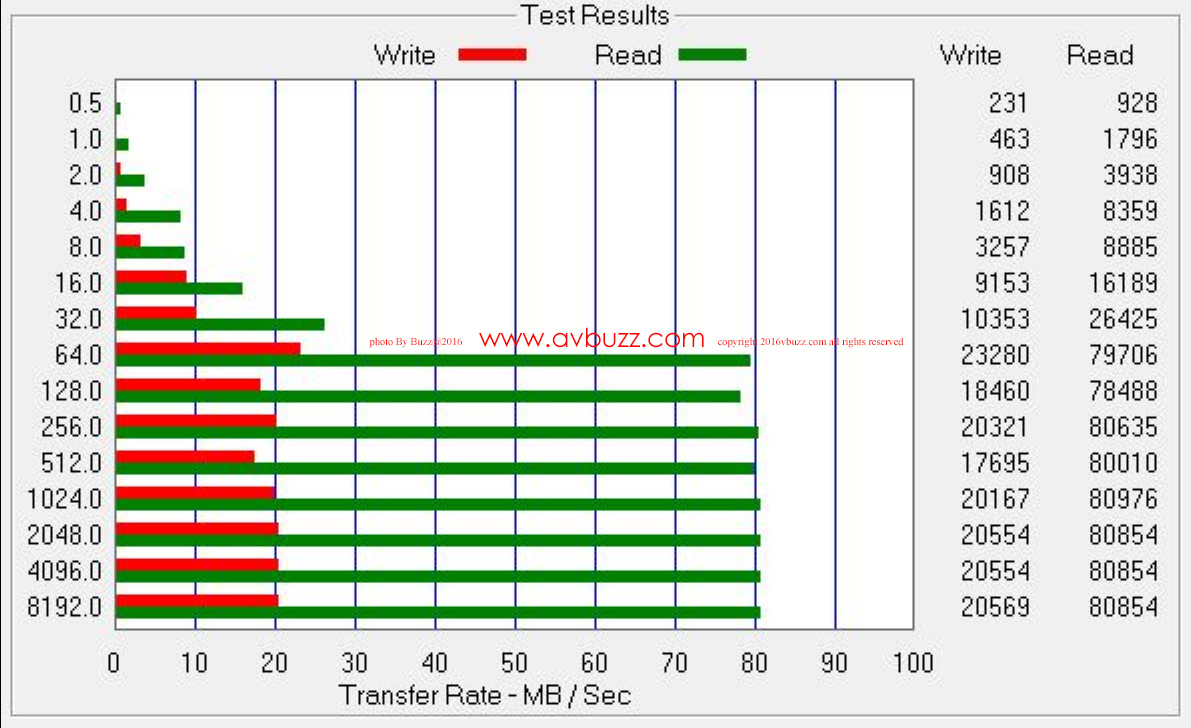The image size is (1191, 728).
Task: Click the red write bar for 64.0
Action: click(x=208, y=348)
